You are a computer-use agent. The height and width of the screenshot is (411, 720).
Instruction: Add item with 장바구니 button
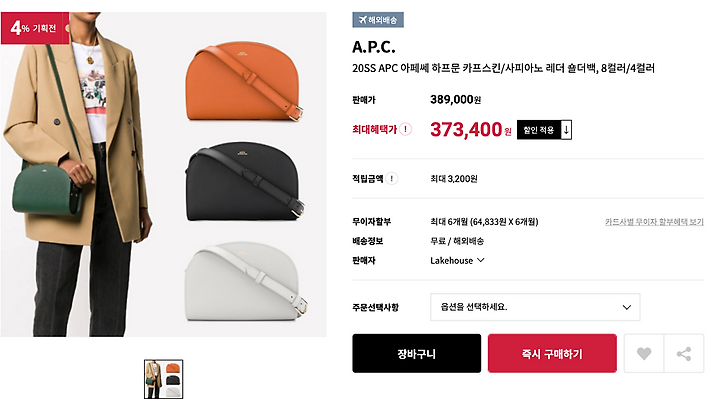point(416,353)
